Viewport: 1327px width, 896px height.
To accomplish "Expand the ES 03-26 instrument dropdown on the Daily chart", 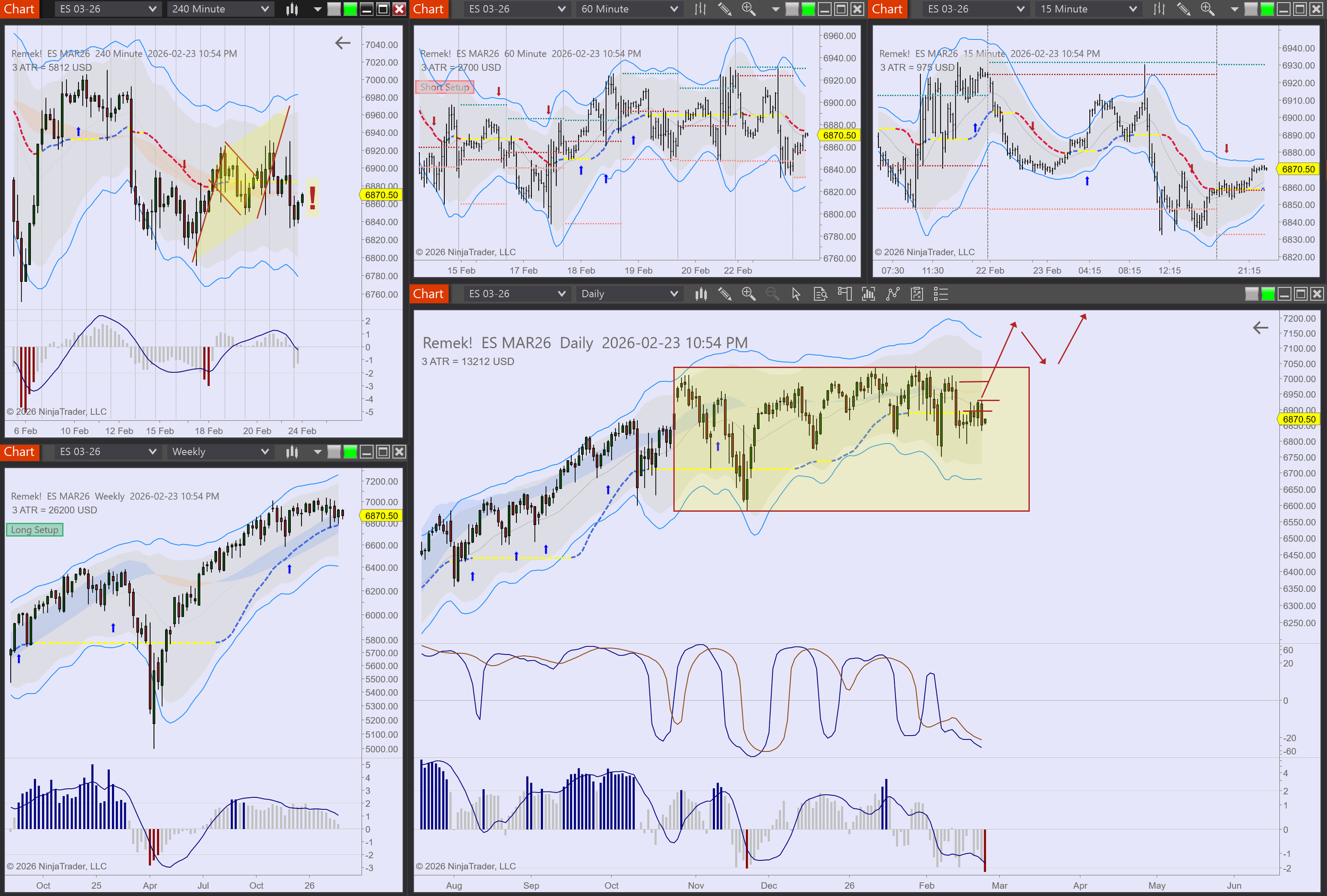I will [x=516, y=294].
